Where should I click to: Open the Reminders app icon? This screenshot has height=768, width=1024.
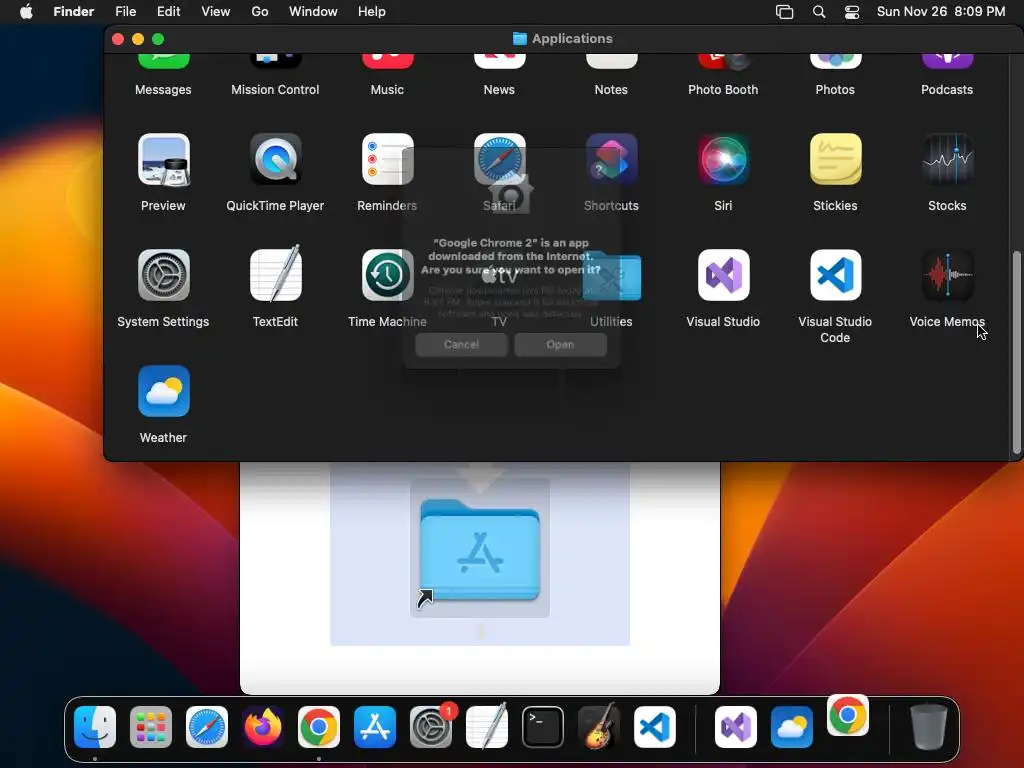pyautogui.click(x=387, y=159)
